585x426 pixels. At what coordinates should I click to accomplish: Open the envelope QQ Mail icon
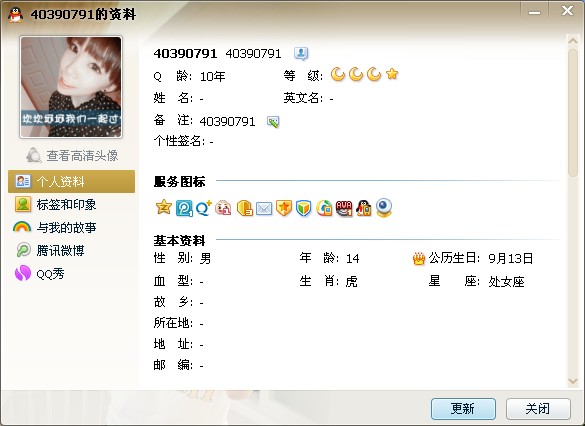[x=264, y=209]
